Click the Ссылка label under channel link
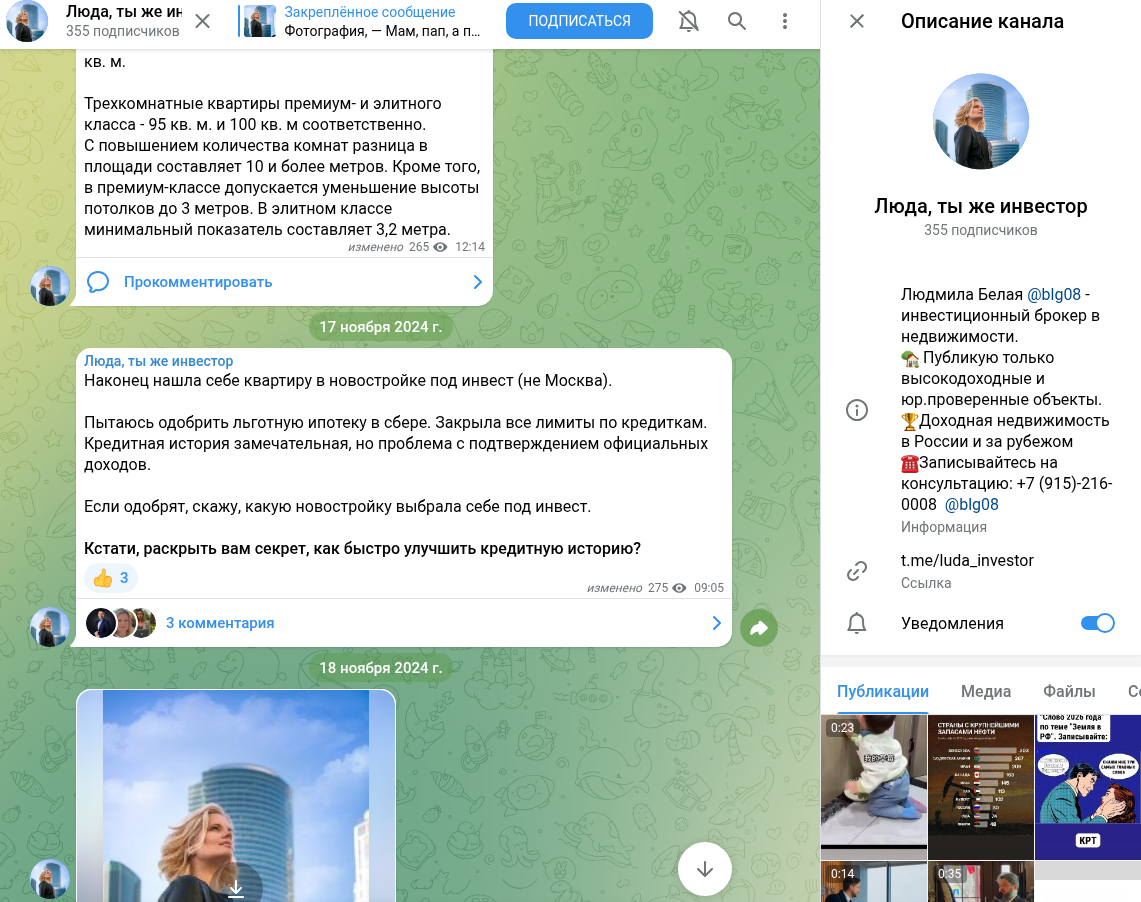This screenshot has width=1141, height=902. (x=926, y=583)
